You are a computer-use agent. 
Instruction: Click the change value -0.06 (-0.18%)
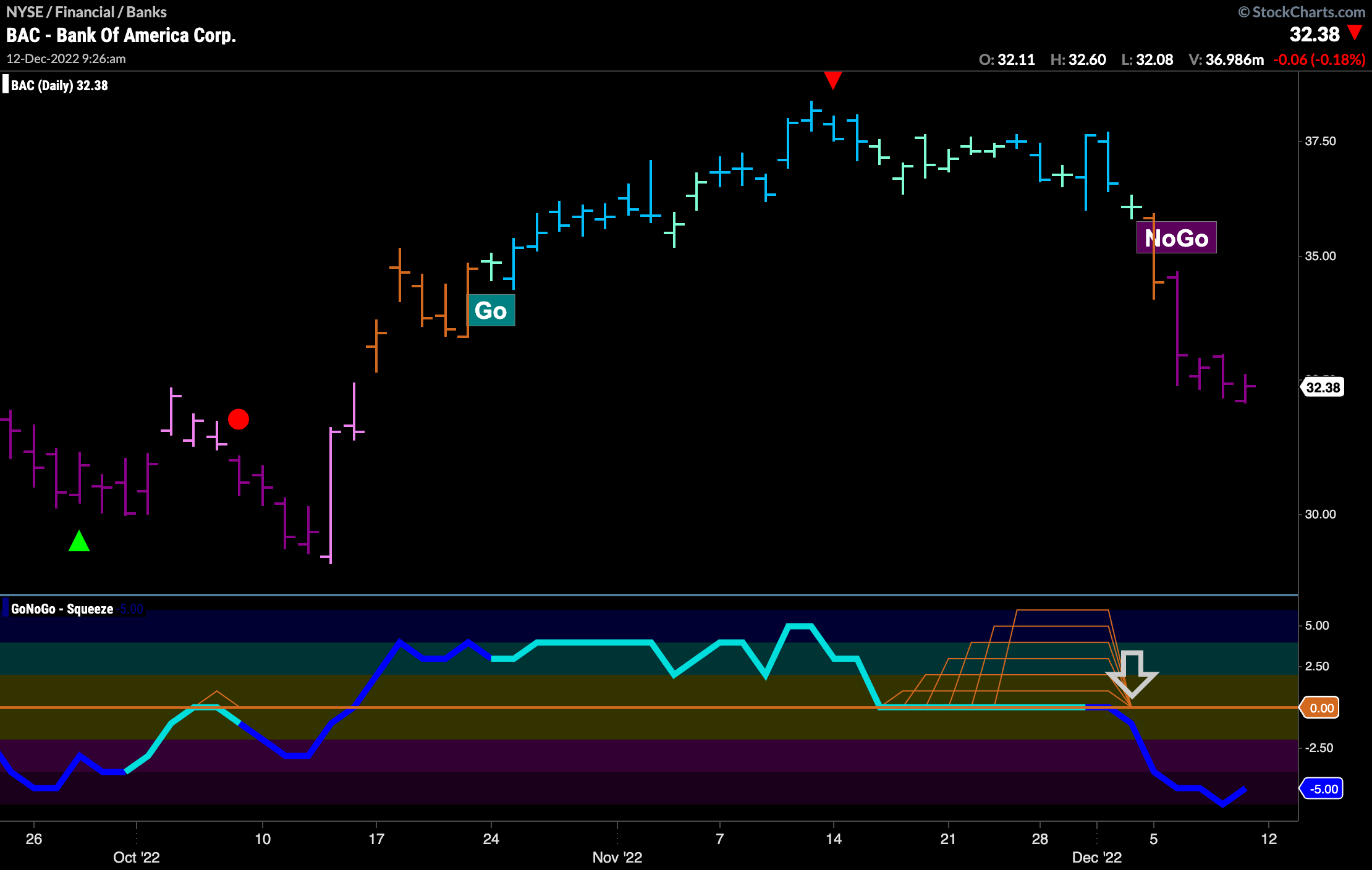(1319, 60)
